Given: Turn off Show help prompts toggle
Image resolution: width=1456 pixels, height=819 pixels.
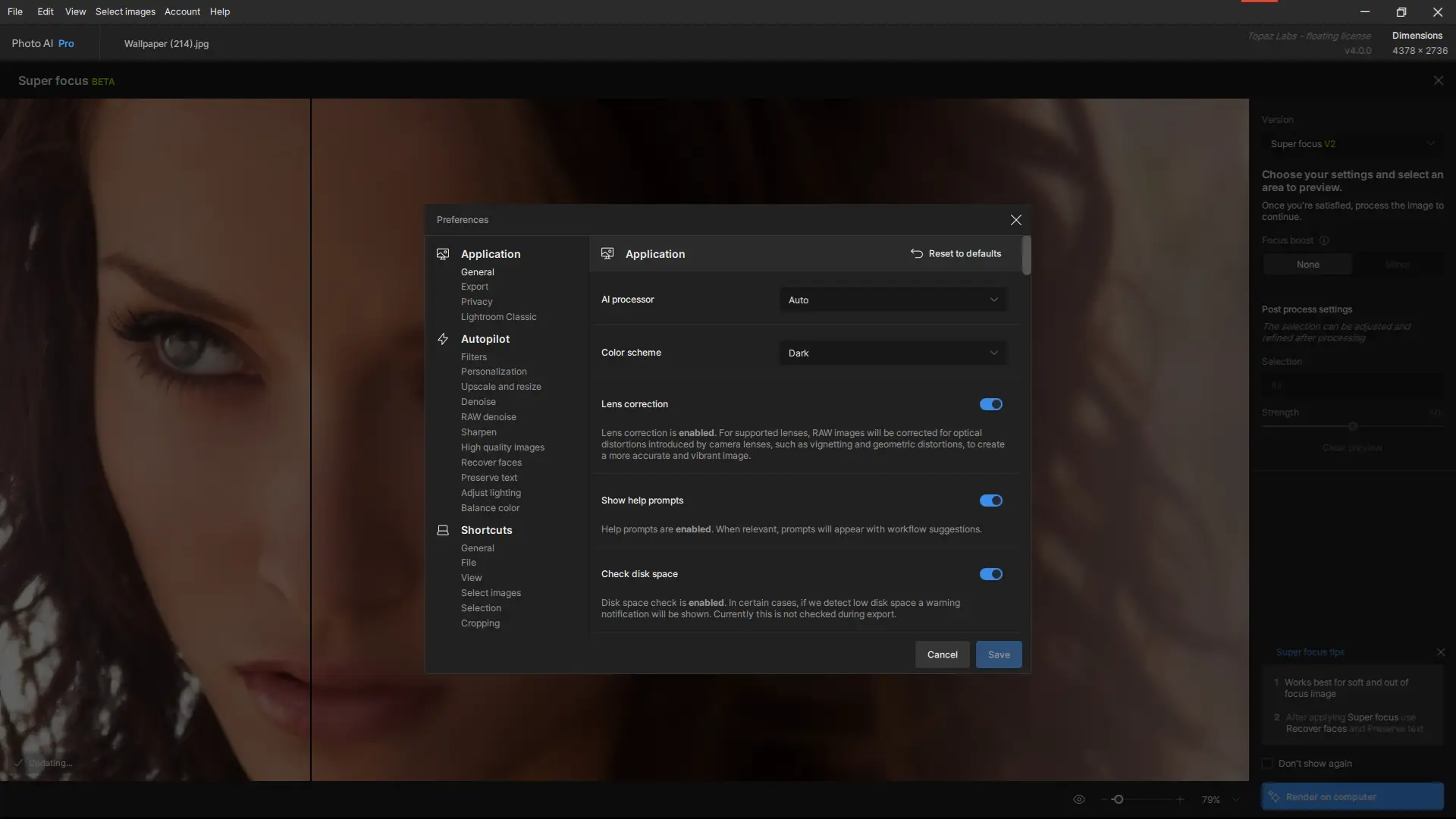Looking at the screenshot, I should (x=990, y=500).
